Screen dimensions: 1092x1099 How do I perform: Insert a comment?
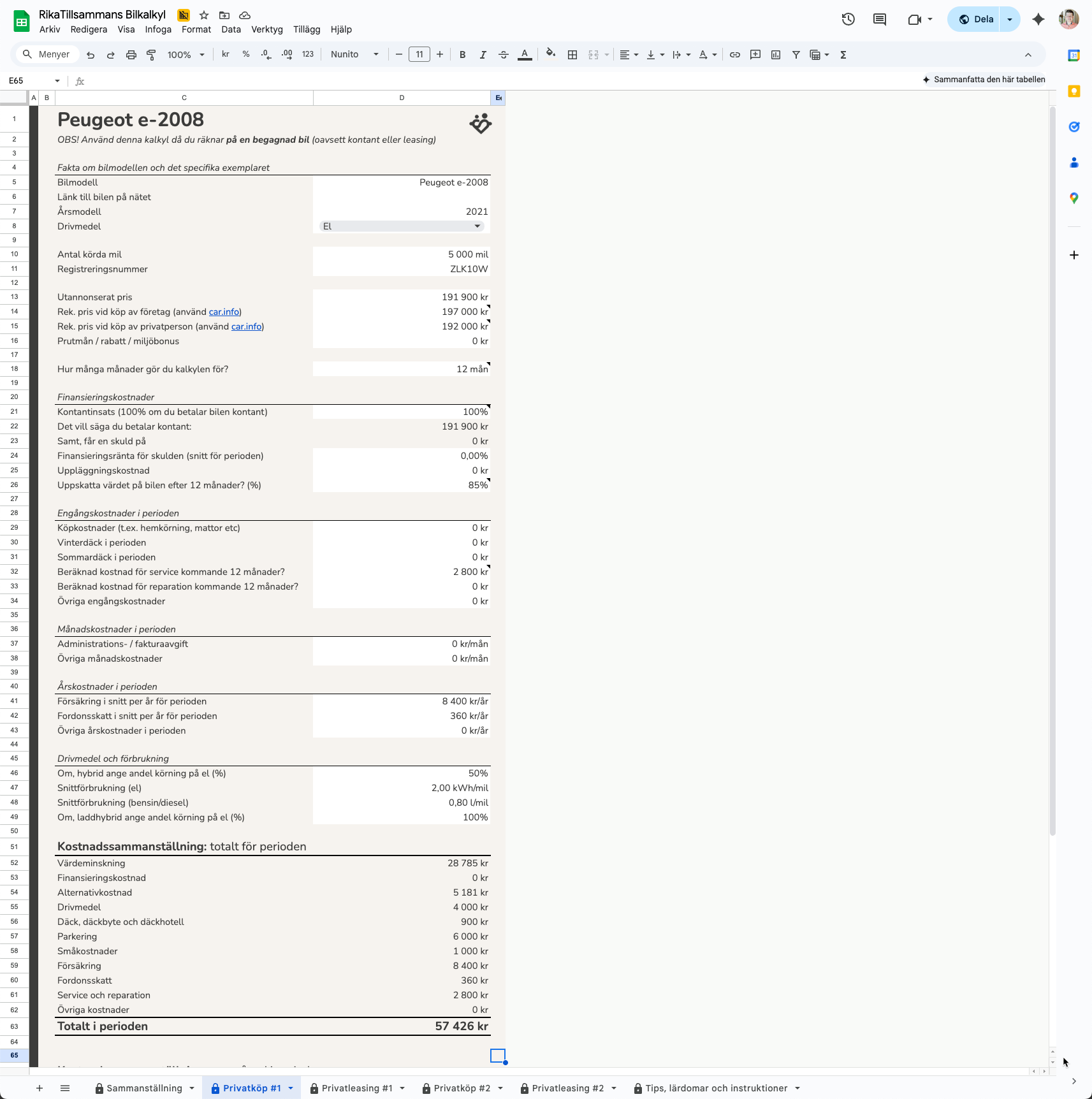click(755, 55)
